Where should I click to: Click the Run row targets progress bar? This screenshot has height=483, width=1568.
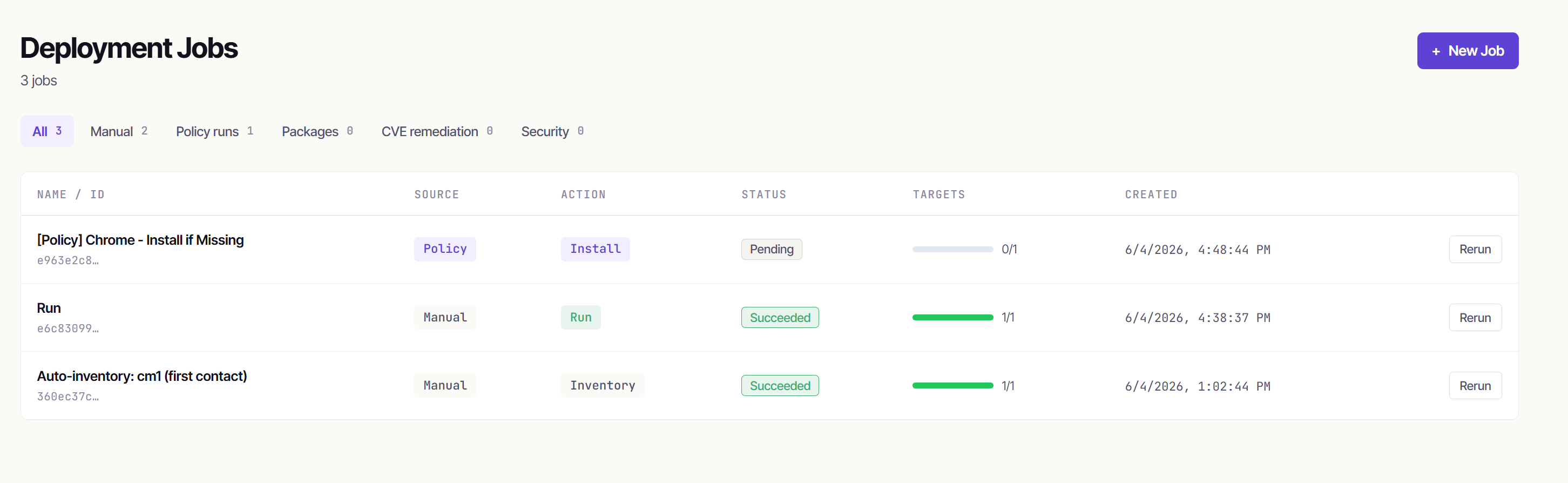(952, 317)
